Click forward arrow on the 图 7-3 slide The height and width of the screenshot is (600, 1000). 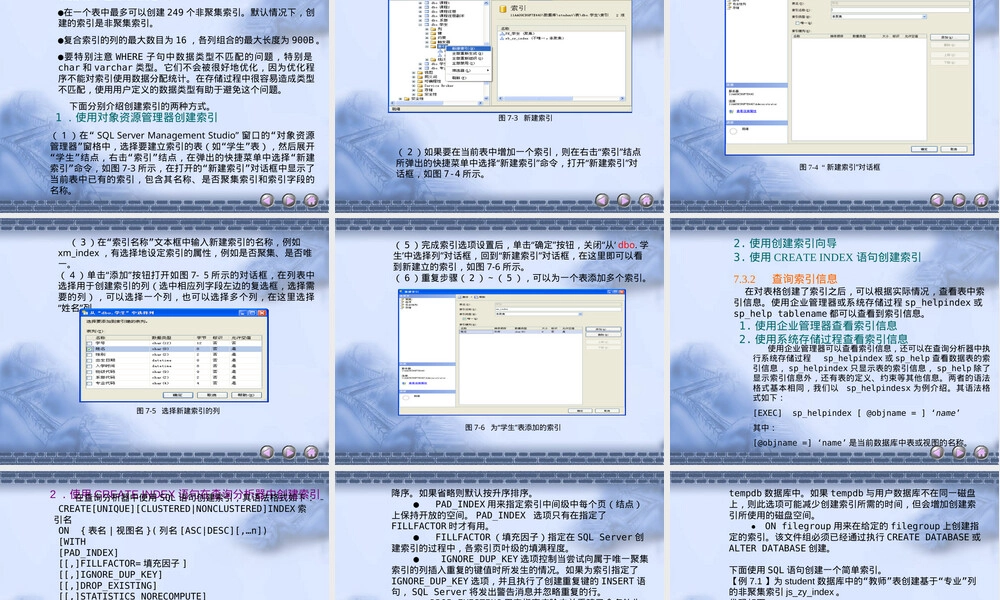pyautogui.click(x=624, y=200)
